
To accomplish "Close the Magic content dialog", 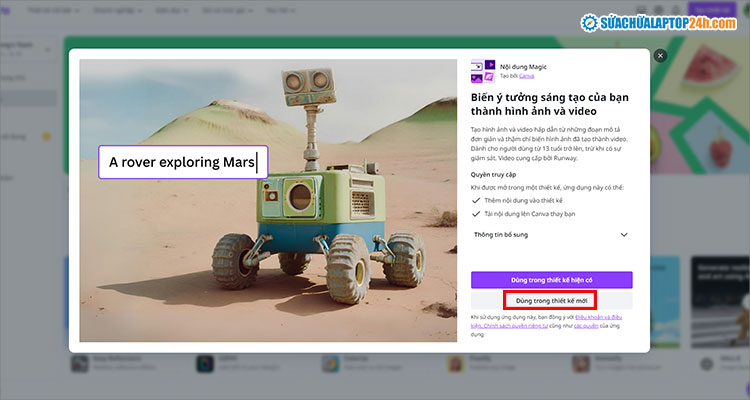I will coord(659,56).
